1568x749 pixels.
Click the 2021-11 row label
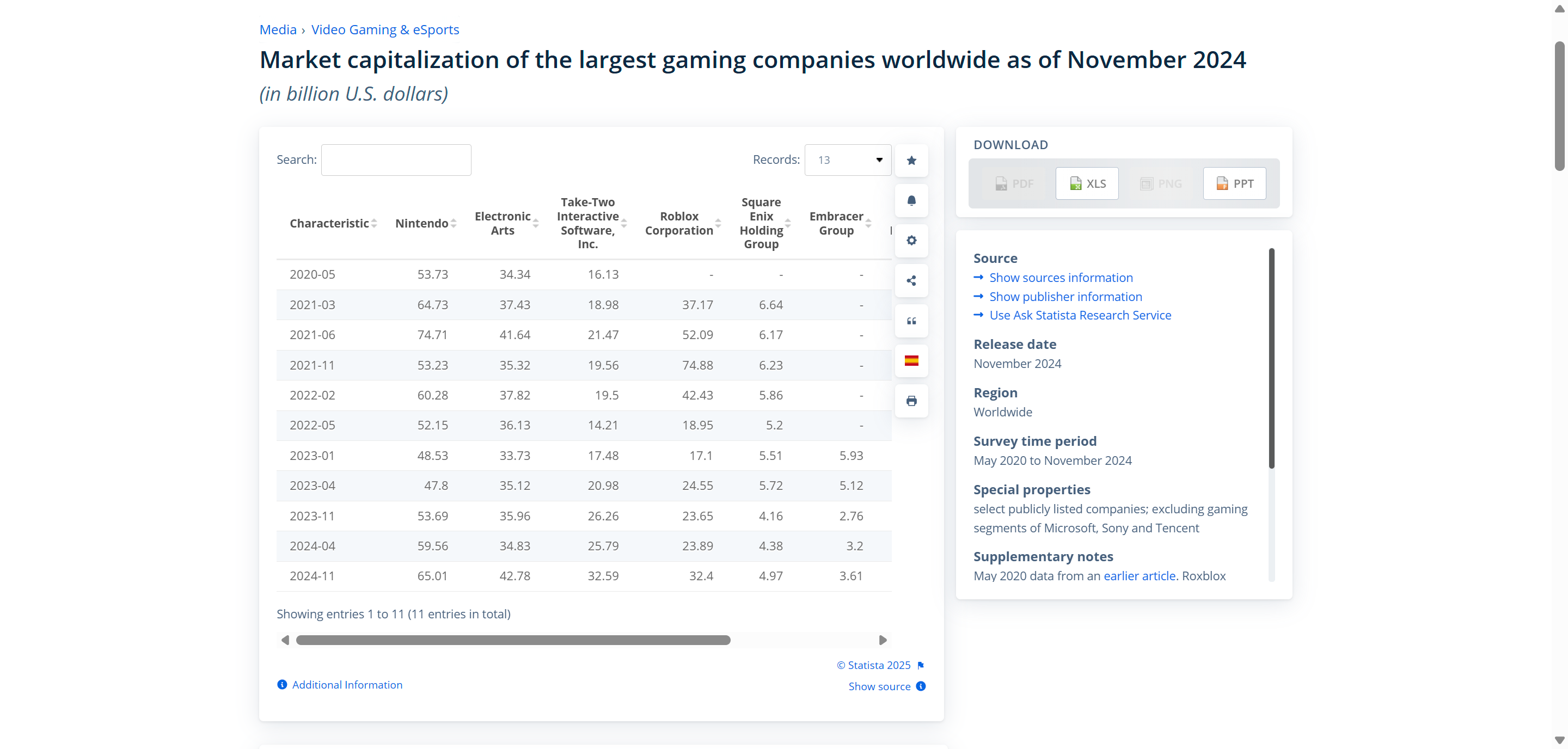point(313,365)
